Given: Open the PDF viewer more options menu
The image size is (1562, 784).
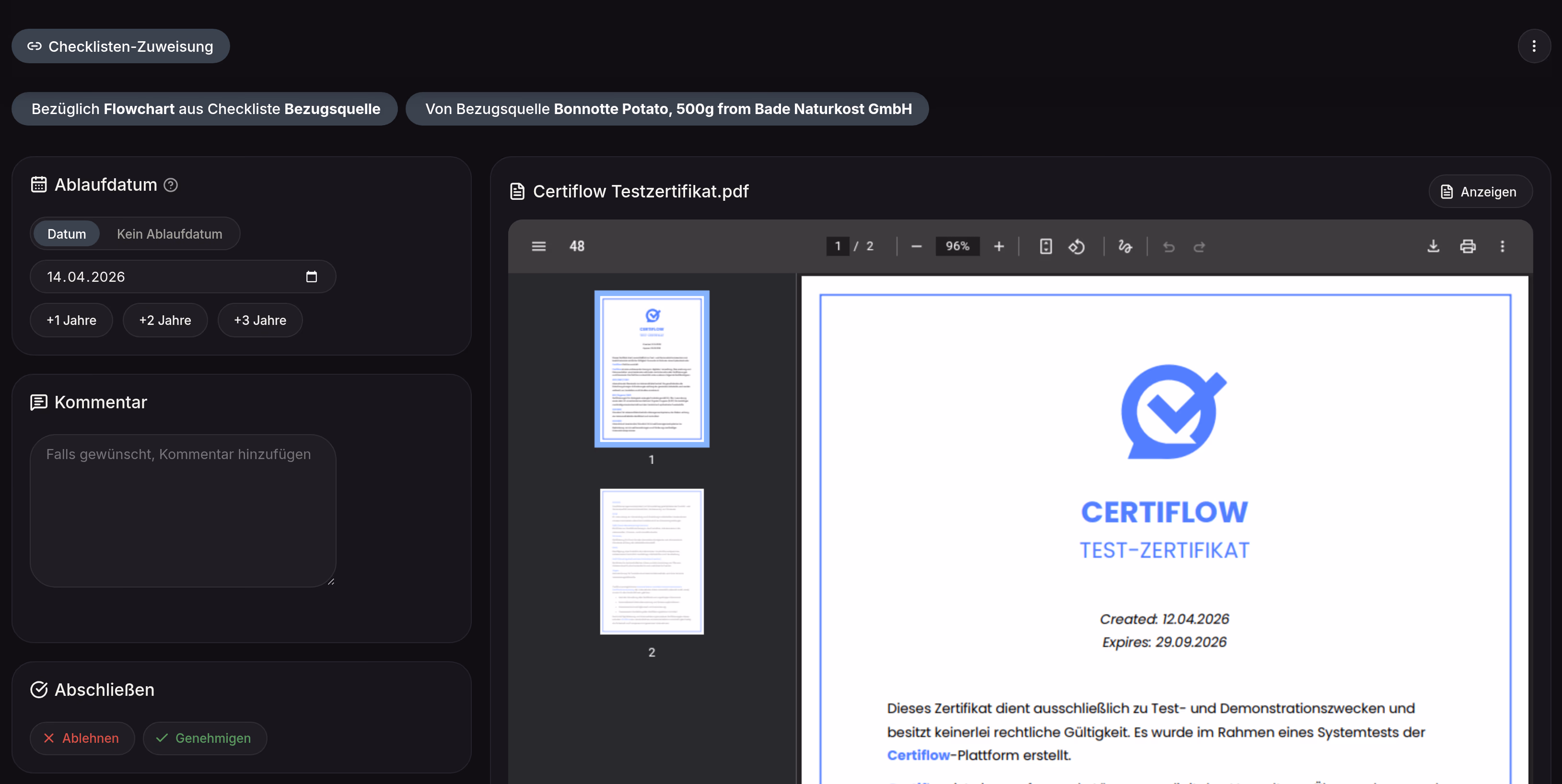Looking at the screenshot, I should click(1502, 246).
